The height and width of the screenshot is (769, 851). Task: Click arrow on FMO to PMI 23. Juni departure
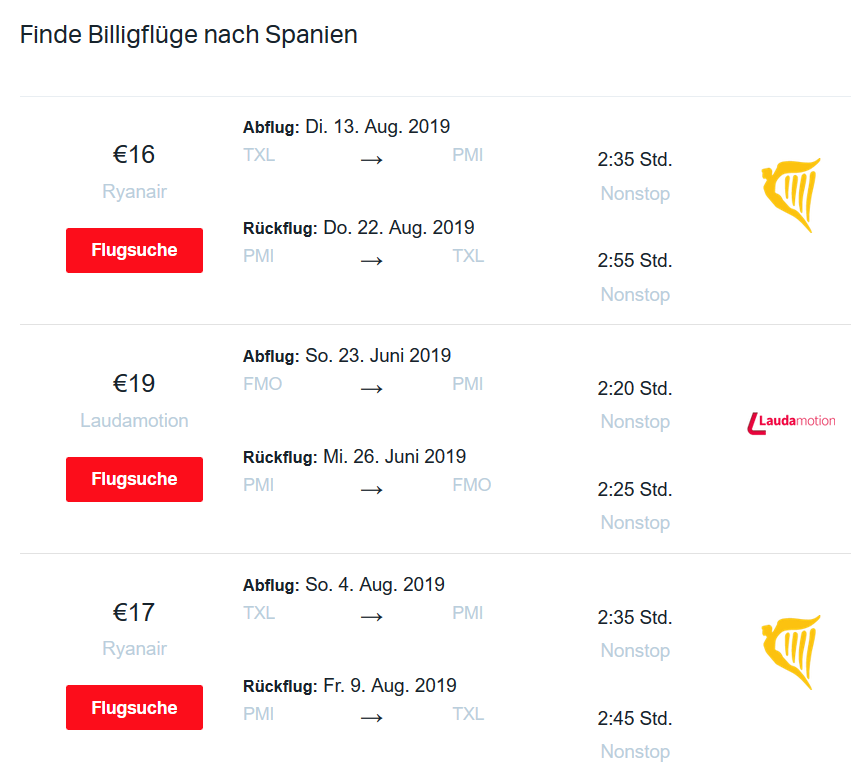click(x=372, y=389)
